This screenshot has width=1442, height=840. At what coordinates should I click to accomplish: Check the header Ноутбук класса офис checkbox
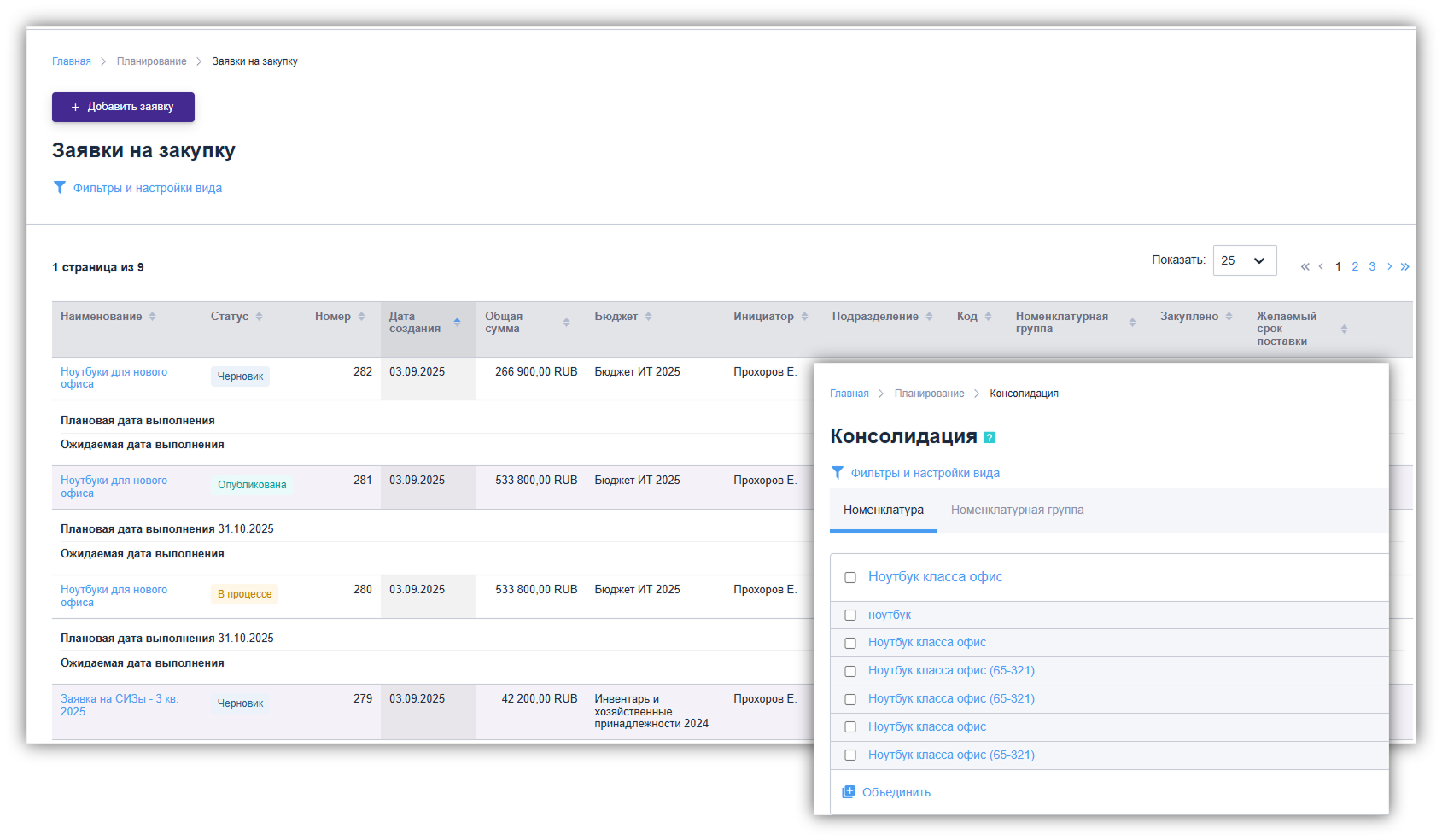(x=850, y=578)
